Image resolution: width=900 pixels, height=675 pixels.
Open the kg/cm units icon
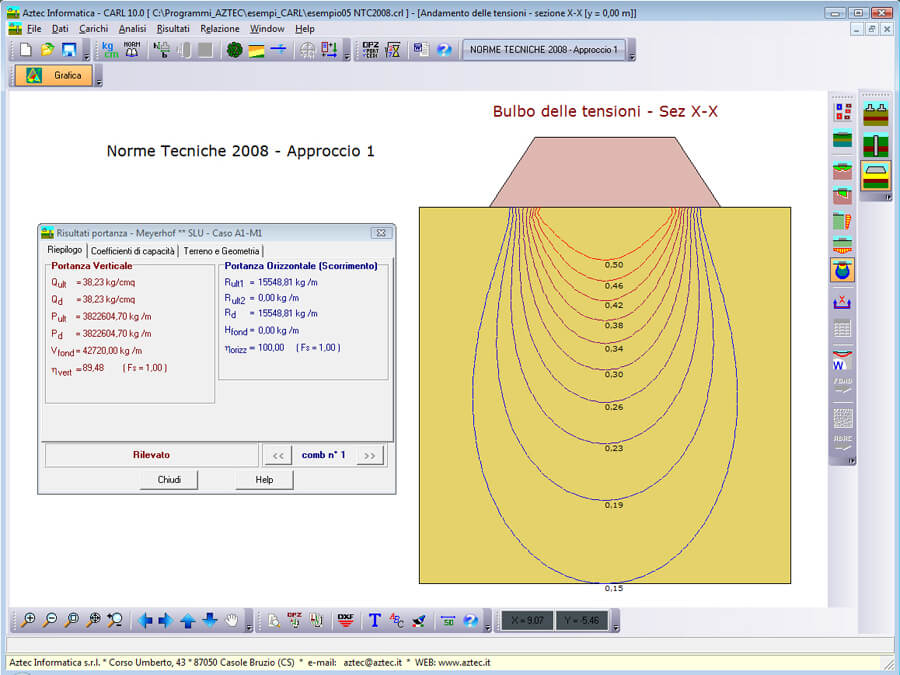pos(109,50)
